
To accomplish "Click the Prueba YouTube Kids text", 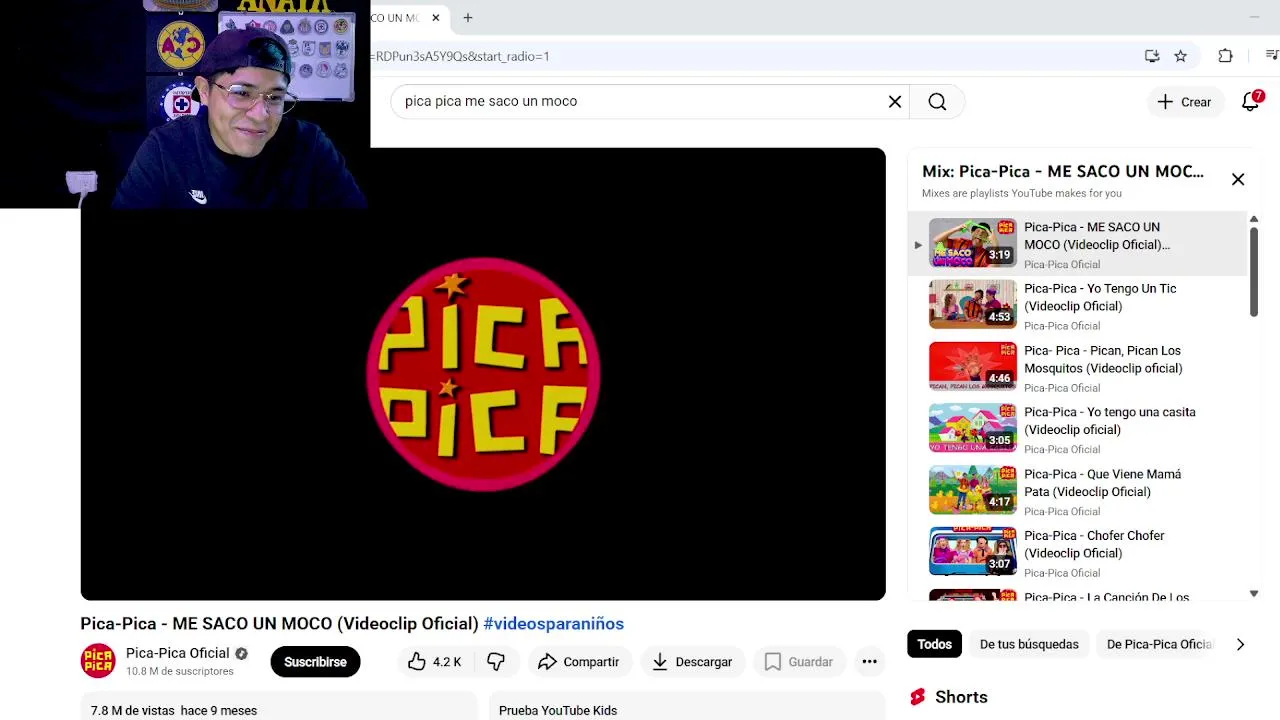I will [558, 710].
